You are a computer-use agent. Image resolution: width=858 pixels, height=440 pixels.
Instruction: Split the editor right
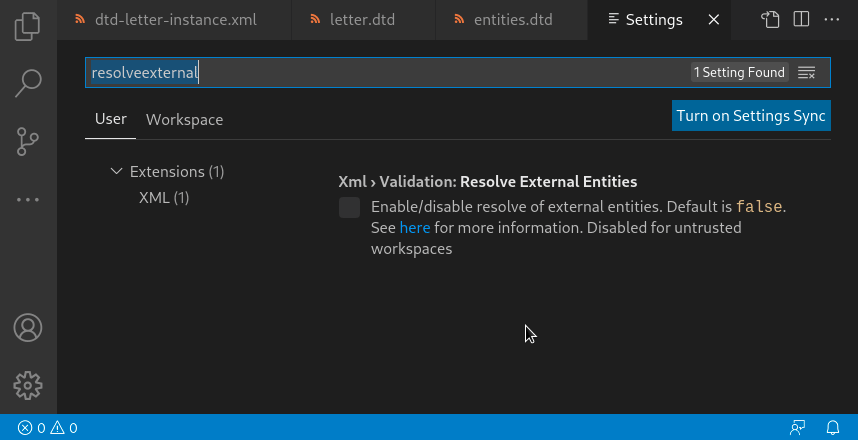[801, 19]
